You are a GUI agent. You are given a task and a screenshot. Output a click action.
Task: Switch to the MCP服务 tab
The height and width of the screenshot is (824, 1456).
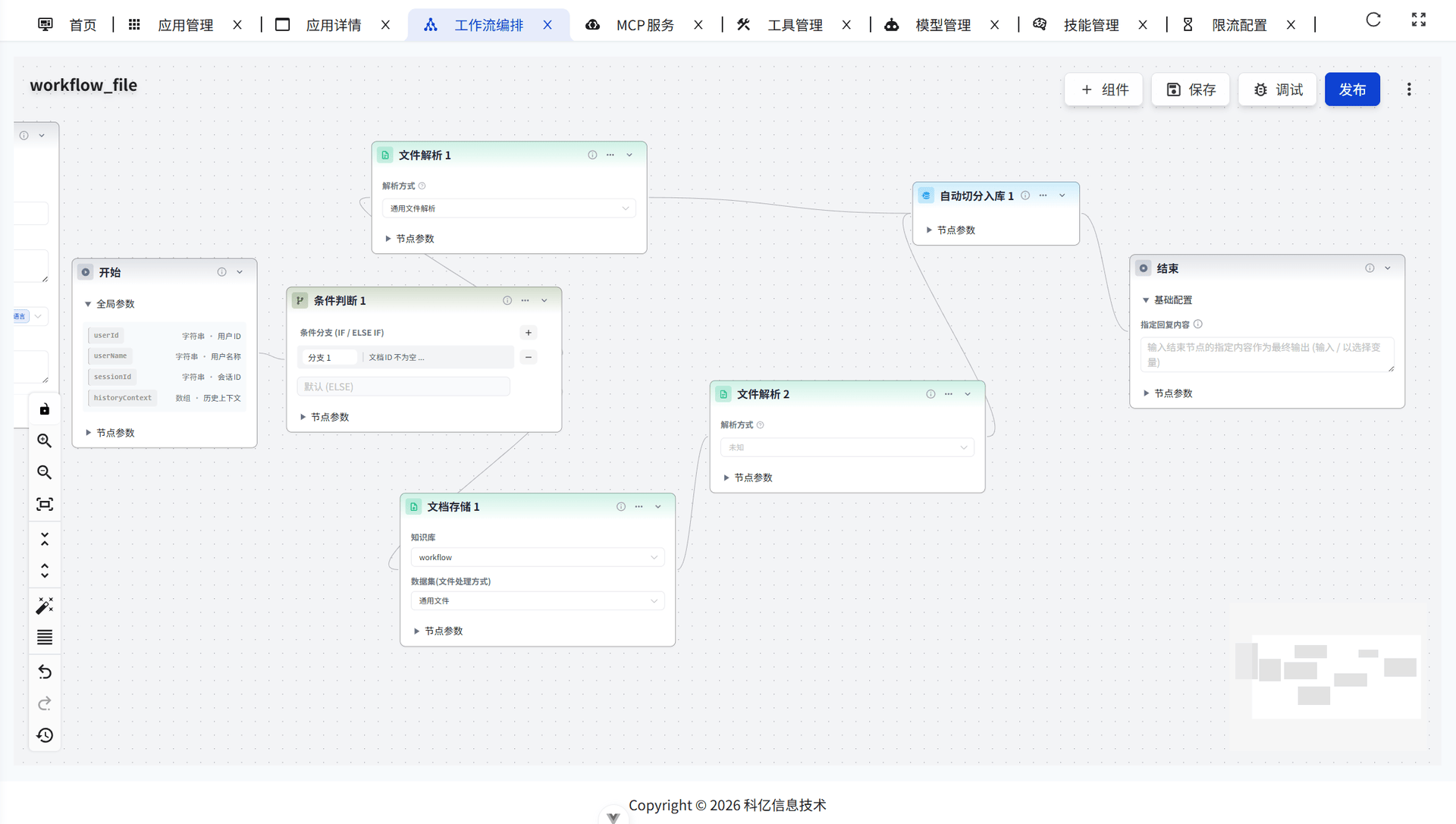pos(644,25)
